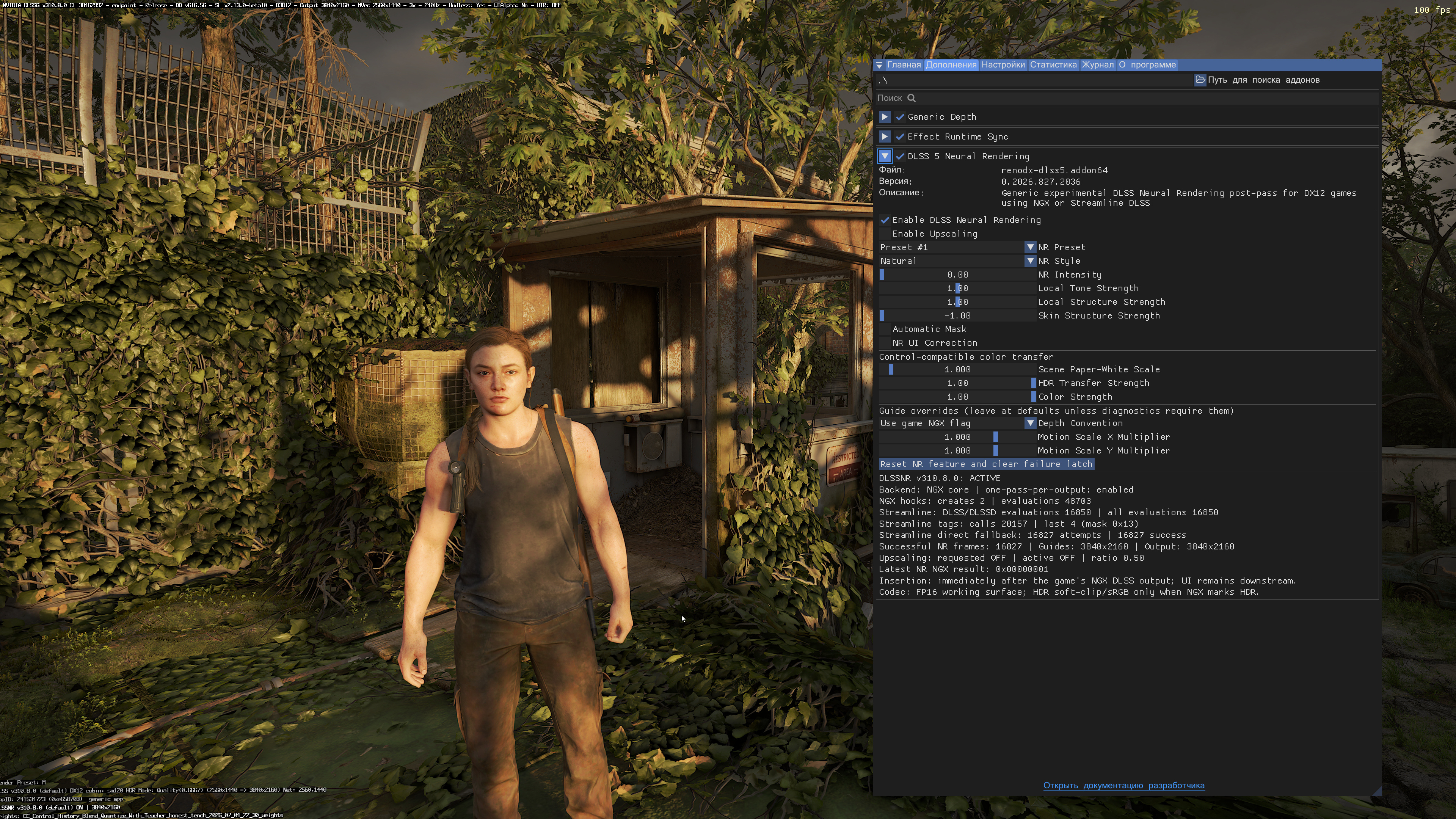Click the search magnifier icon
This screenshot has height=819, width=1456.
coord(911,98)
